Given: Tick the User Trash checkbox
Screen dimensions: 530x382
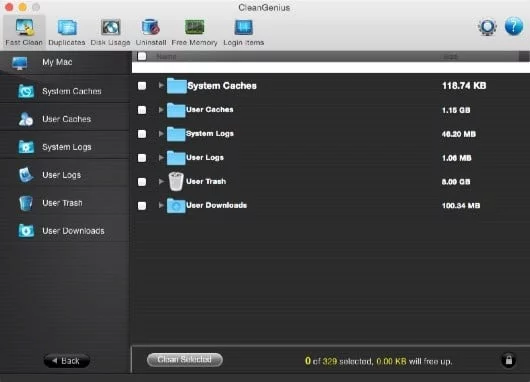Looking at the screenshot, I should [x=142, y=182].
